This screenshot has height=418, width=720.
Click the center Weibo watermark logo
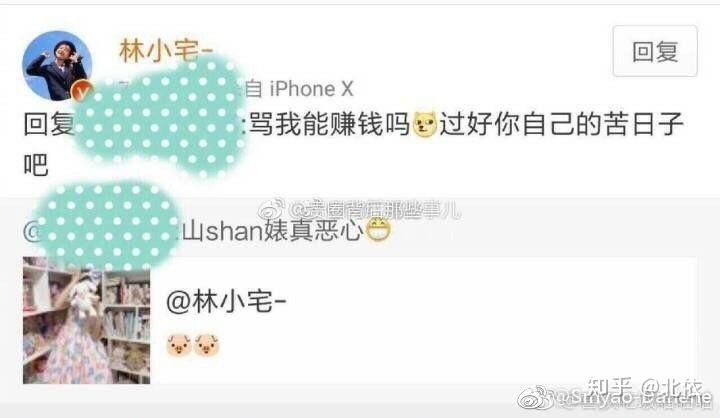(272, 210)
